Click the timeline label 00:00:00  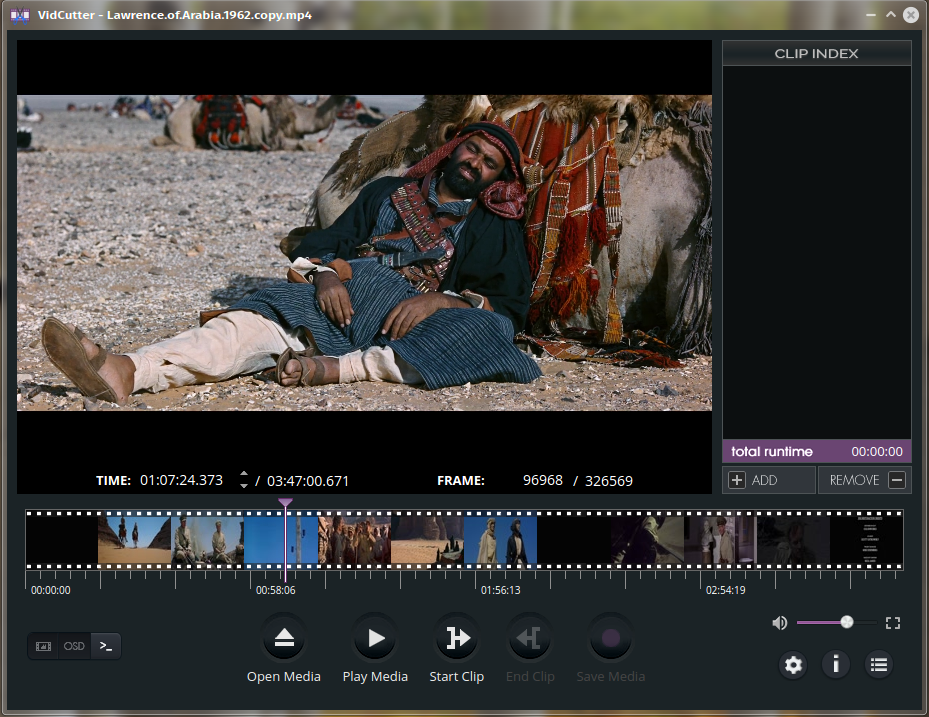(50, 590)
